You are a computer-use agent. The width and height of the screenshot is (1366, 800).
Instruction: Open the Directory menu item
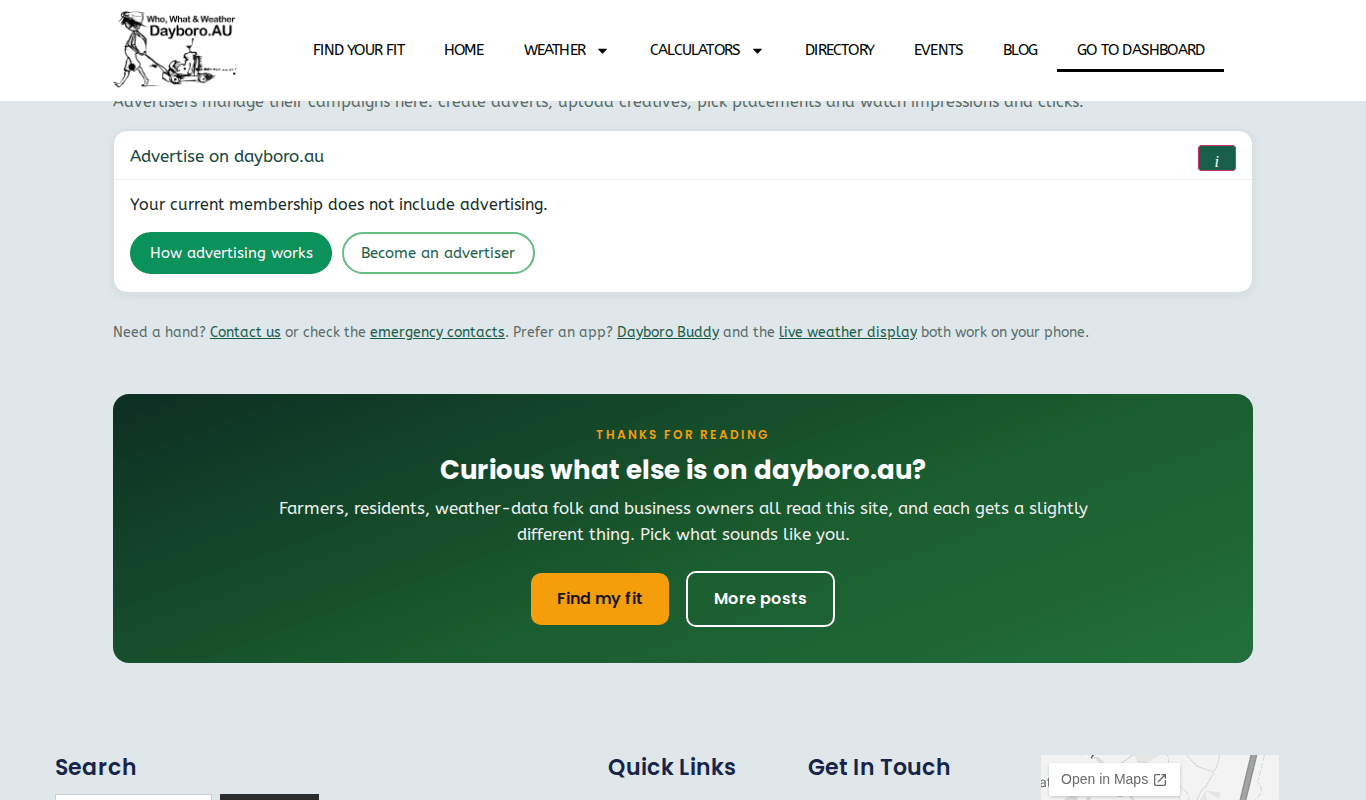click(840, 50)
